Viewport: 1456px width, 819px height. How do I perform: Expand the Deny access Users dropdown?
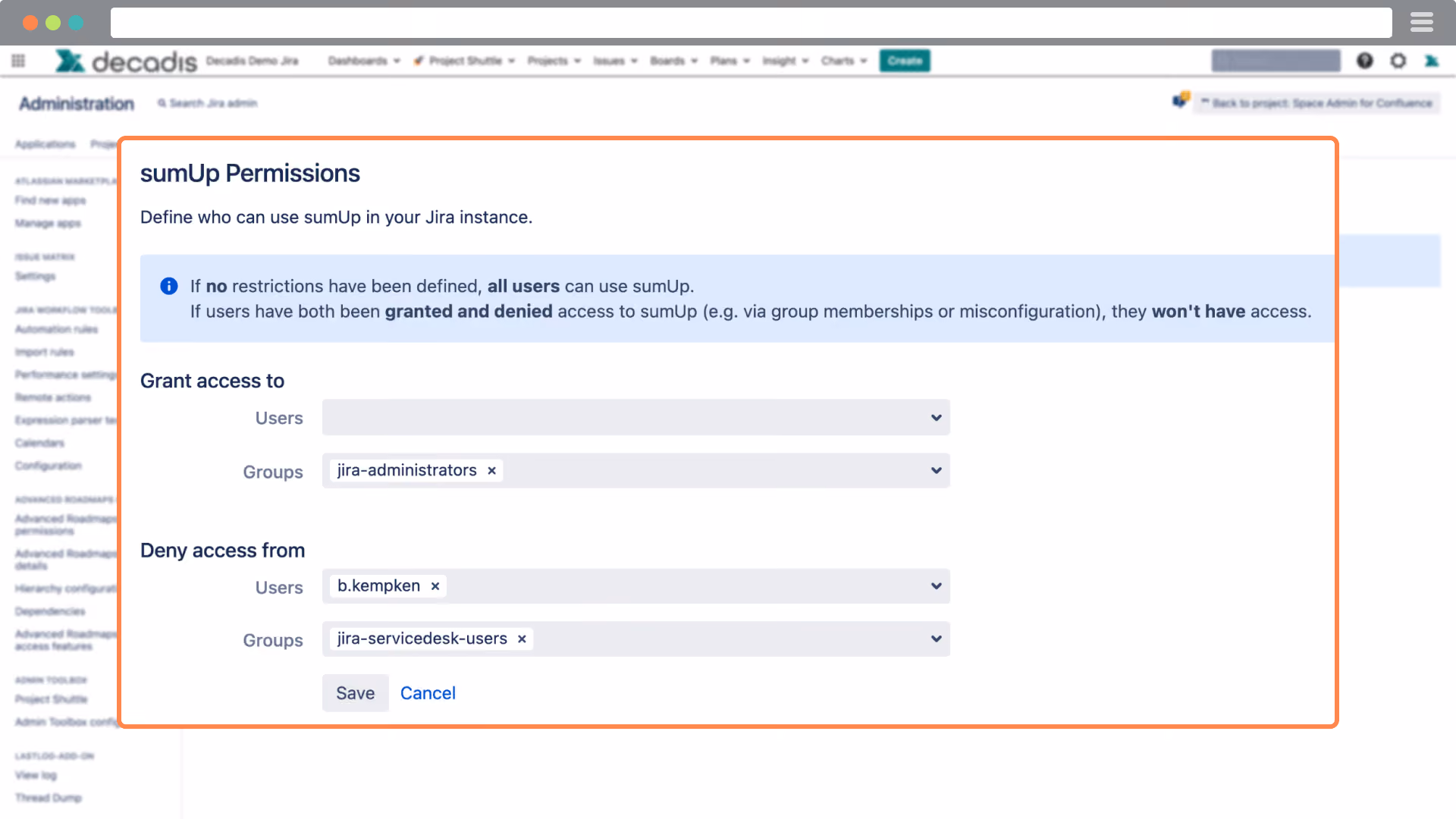(x=937, y=586)
